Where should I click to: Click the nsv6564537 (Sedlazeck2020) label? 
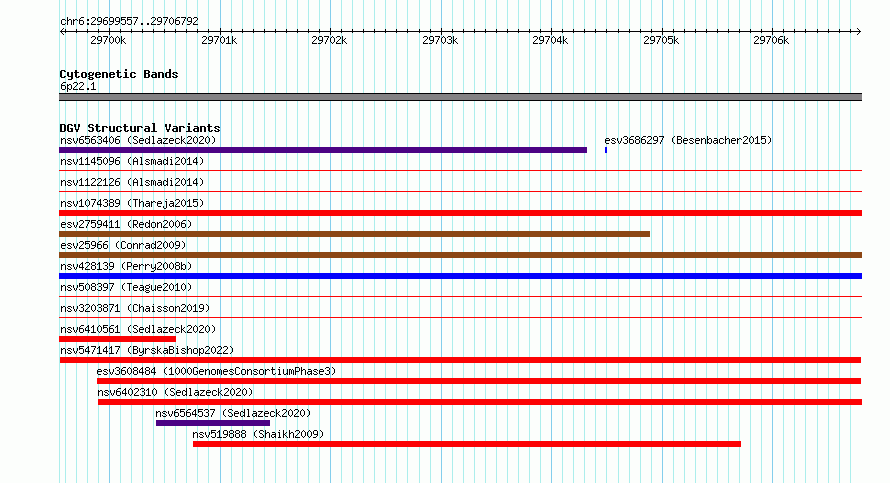tap(233, 413)
